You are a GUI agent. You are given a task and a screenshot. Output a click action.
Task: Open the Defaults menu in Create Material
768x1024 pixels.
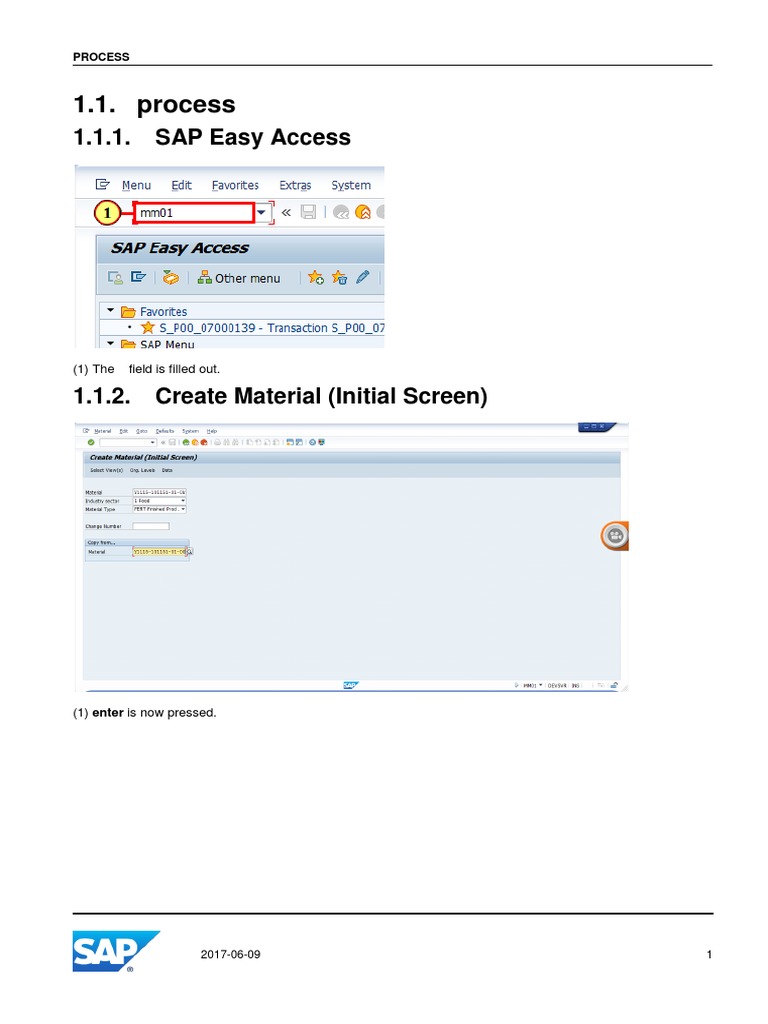pos(165,431)
